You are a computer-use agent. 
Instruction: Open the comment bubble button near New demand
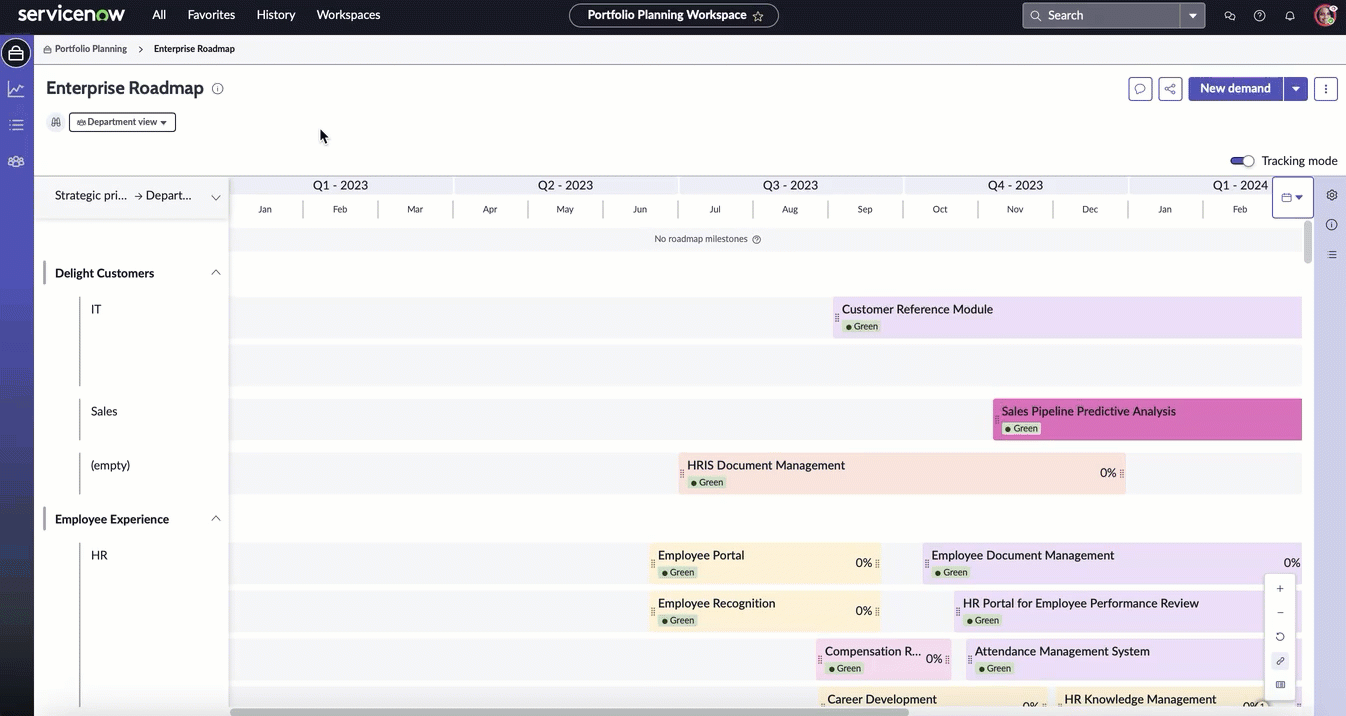(x=1140, y=89)
